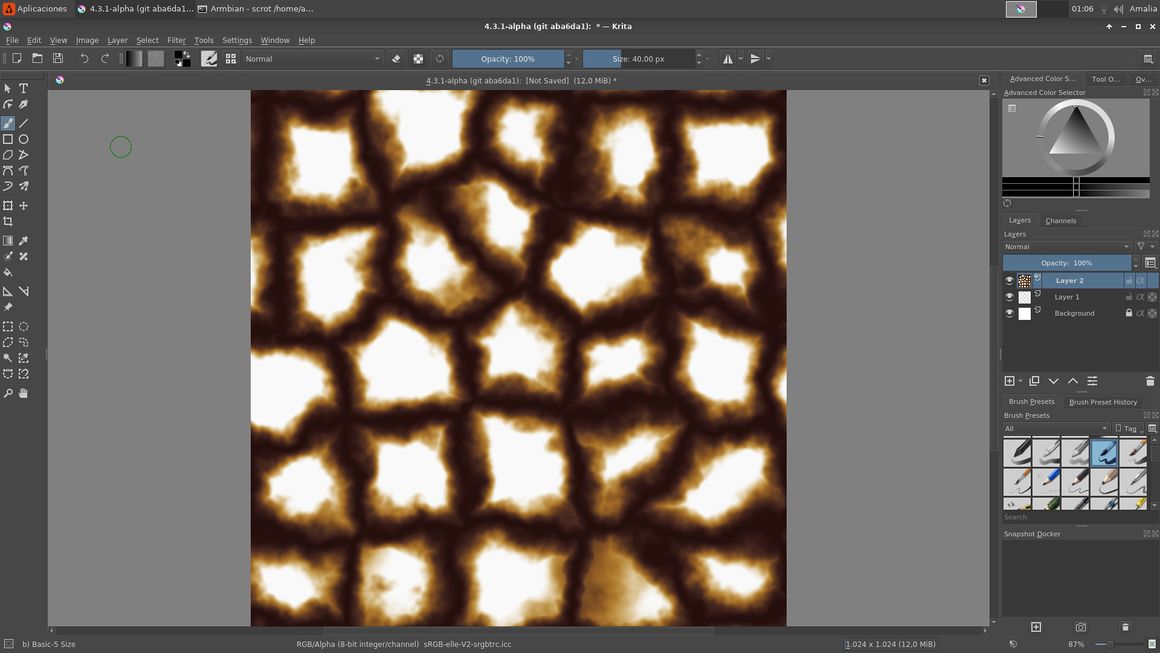Viewport: 1160px width, 653px height.
Task: Click the brush Opacity slider
Action: (508, 59)
